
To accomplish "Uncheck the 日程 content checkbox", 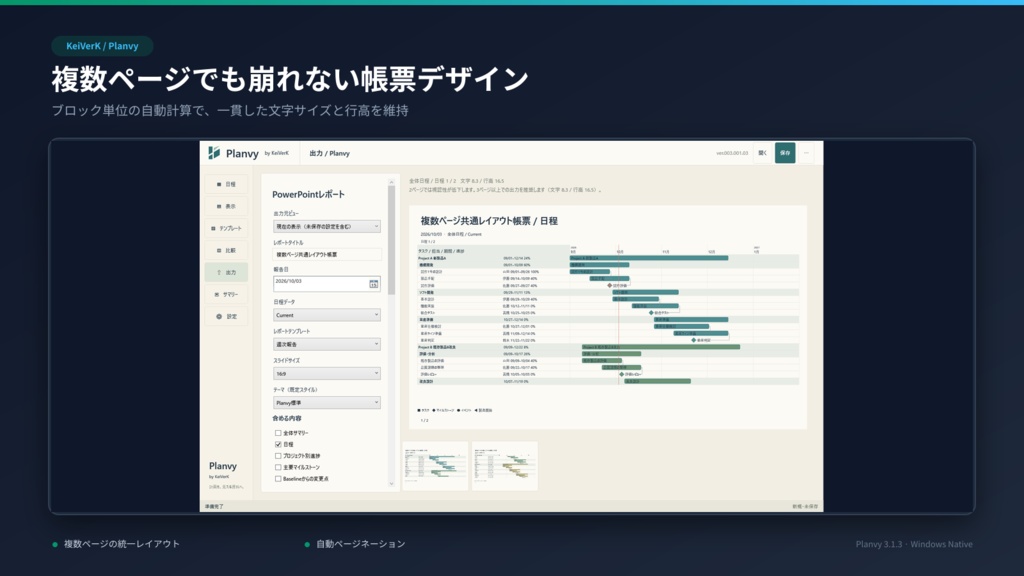I will tap(278, 444).
